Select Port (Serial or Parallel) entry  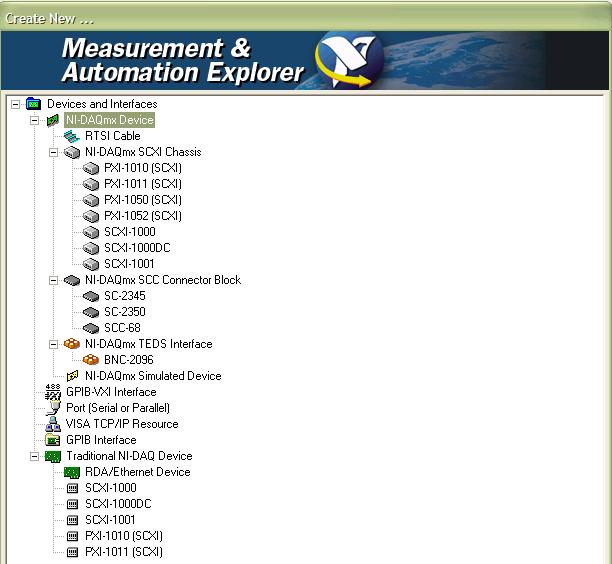pyautogui.click(x=118, y=408)
